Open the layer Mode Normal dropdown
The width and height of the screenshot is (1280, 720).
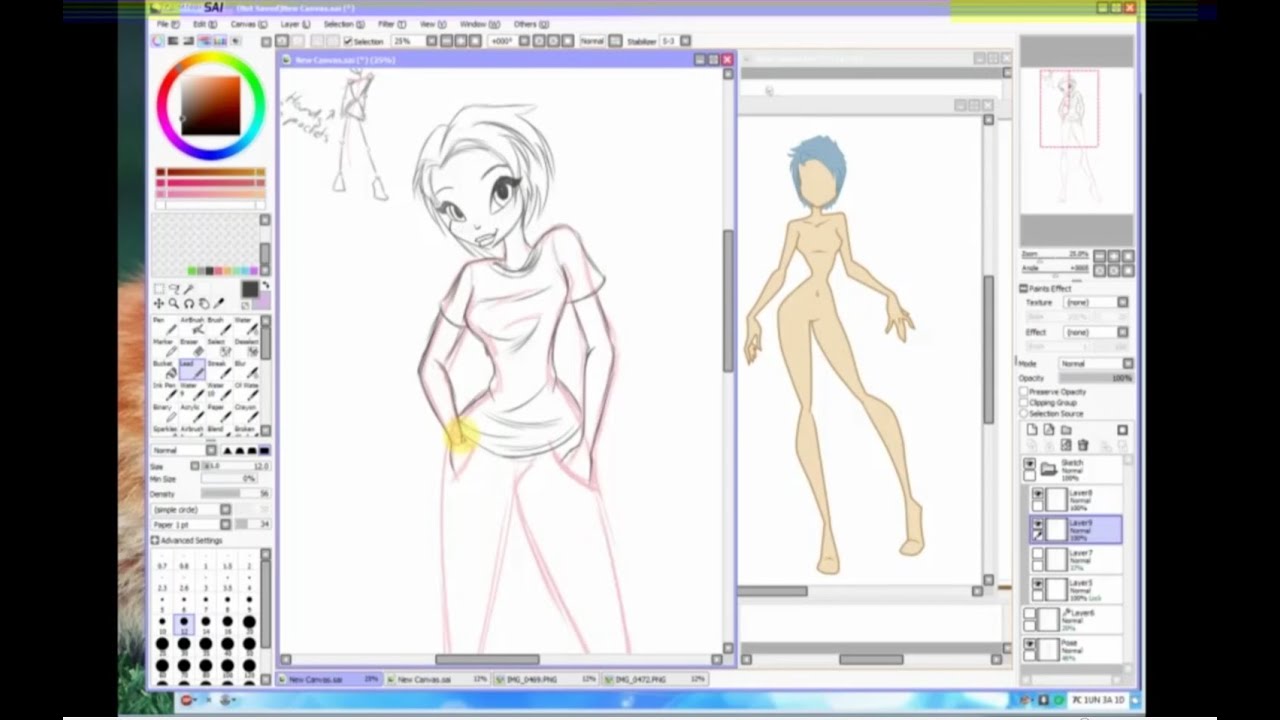[x=1128, y=364]
